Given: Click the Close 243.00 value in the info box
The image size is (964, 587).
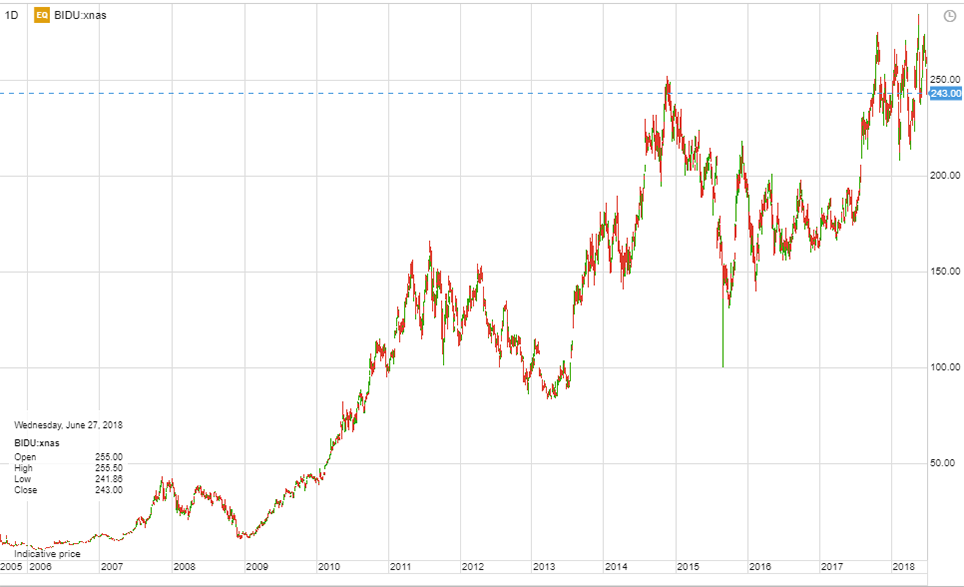Looking at the screenshot, I should (x=109, y=490).
